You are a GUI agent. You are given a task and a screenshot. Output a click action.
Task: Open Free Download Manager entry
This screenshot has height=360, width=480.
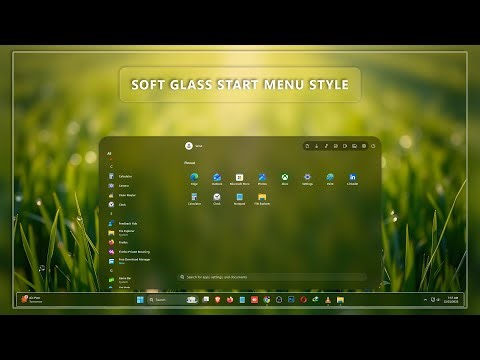[x=129, y=261]
